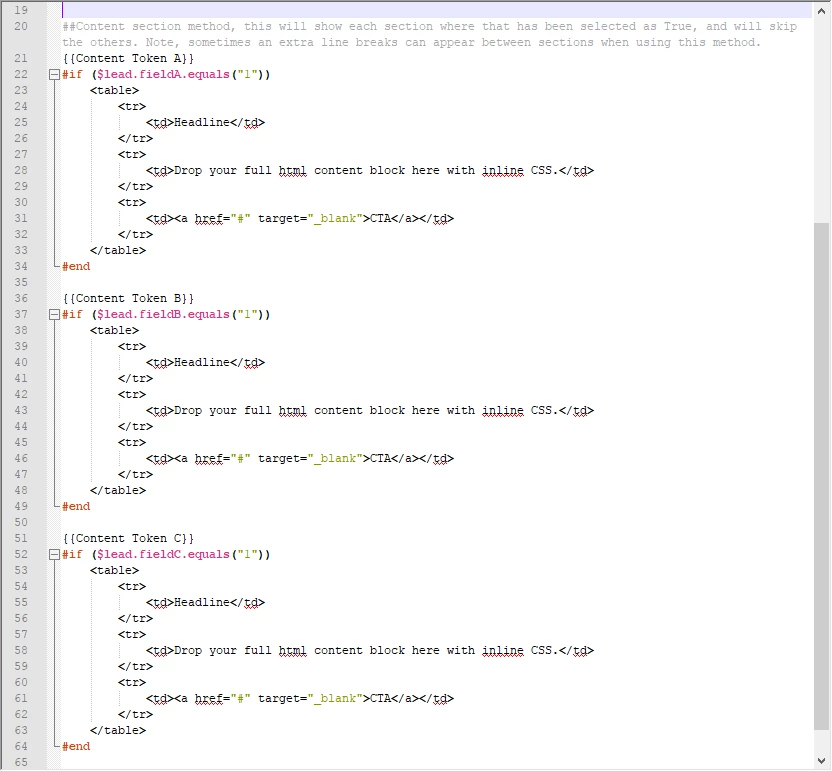832x771 pixels.
Task: Click '#end' on line 49
Action: click(76, 506)
